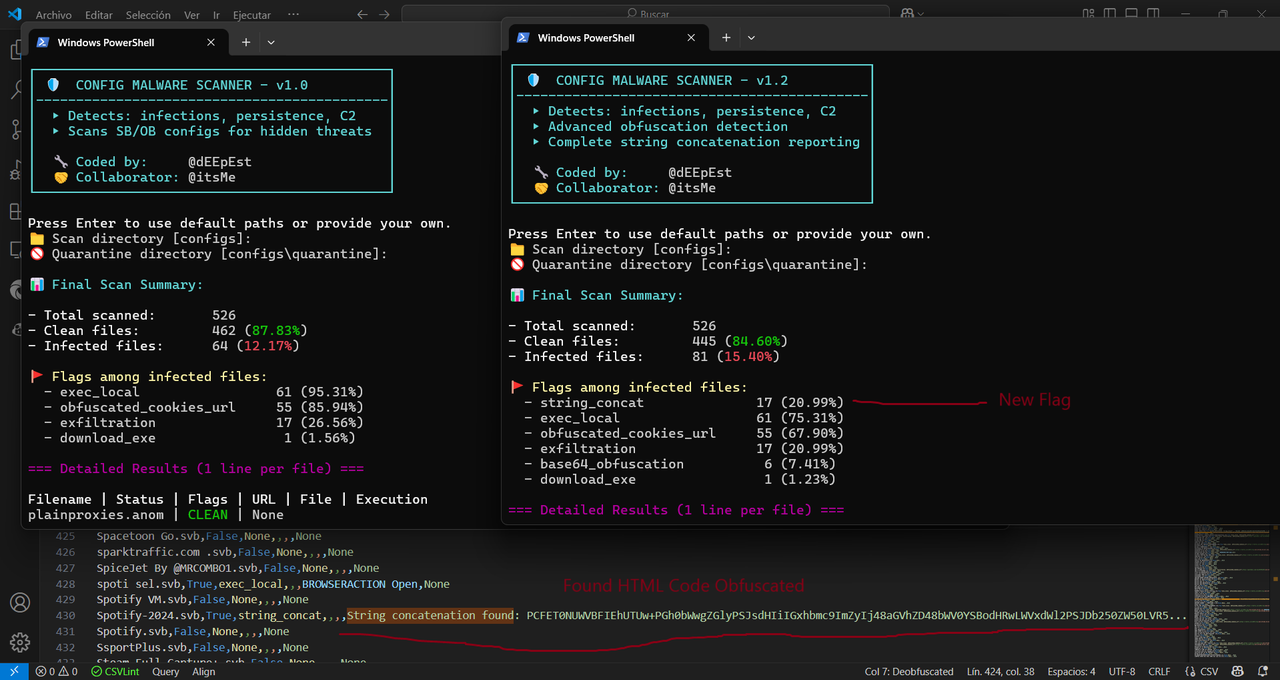Click line 427 'SpiceJet By @MRCOMBO1.svb'
The width and height of the screenshot is (1280, 680).
[178, 568]
